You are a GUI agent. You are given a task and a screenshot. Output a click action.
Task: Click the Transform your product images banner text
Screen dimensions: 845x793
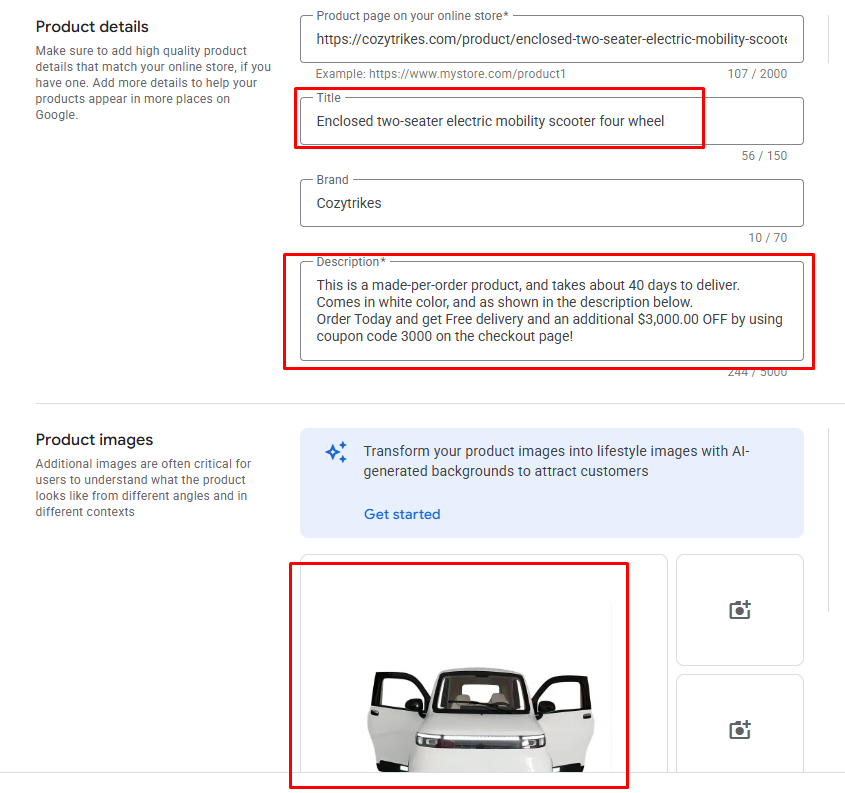point(556,461)
